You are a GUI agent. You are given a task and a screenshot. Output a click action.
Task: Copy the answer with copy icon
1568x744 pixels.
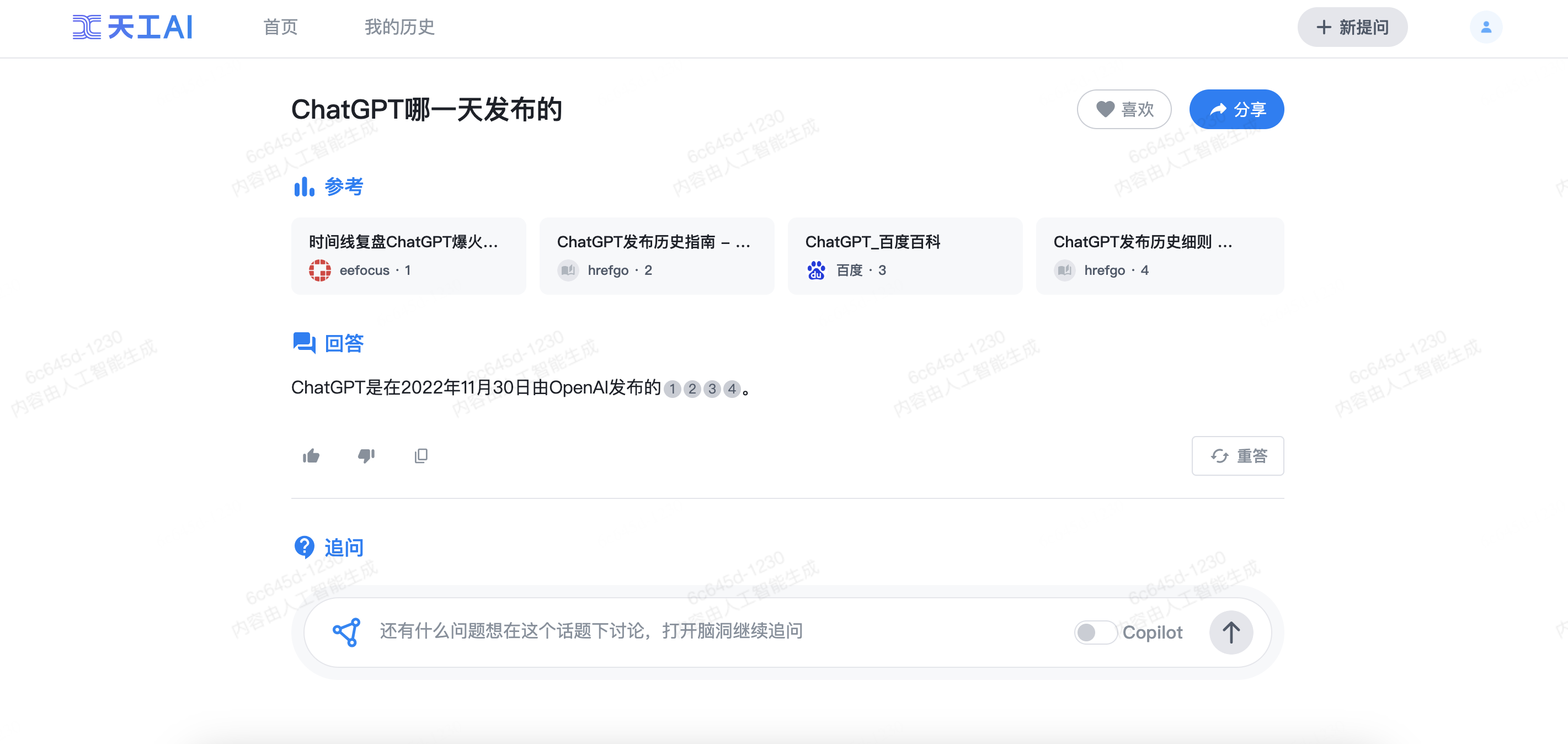click(420, 456)
